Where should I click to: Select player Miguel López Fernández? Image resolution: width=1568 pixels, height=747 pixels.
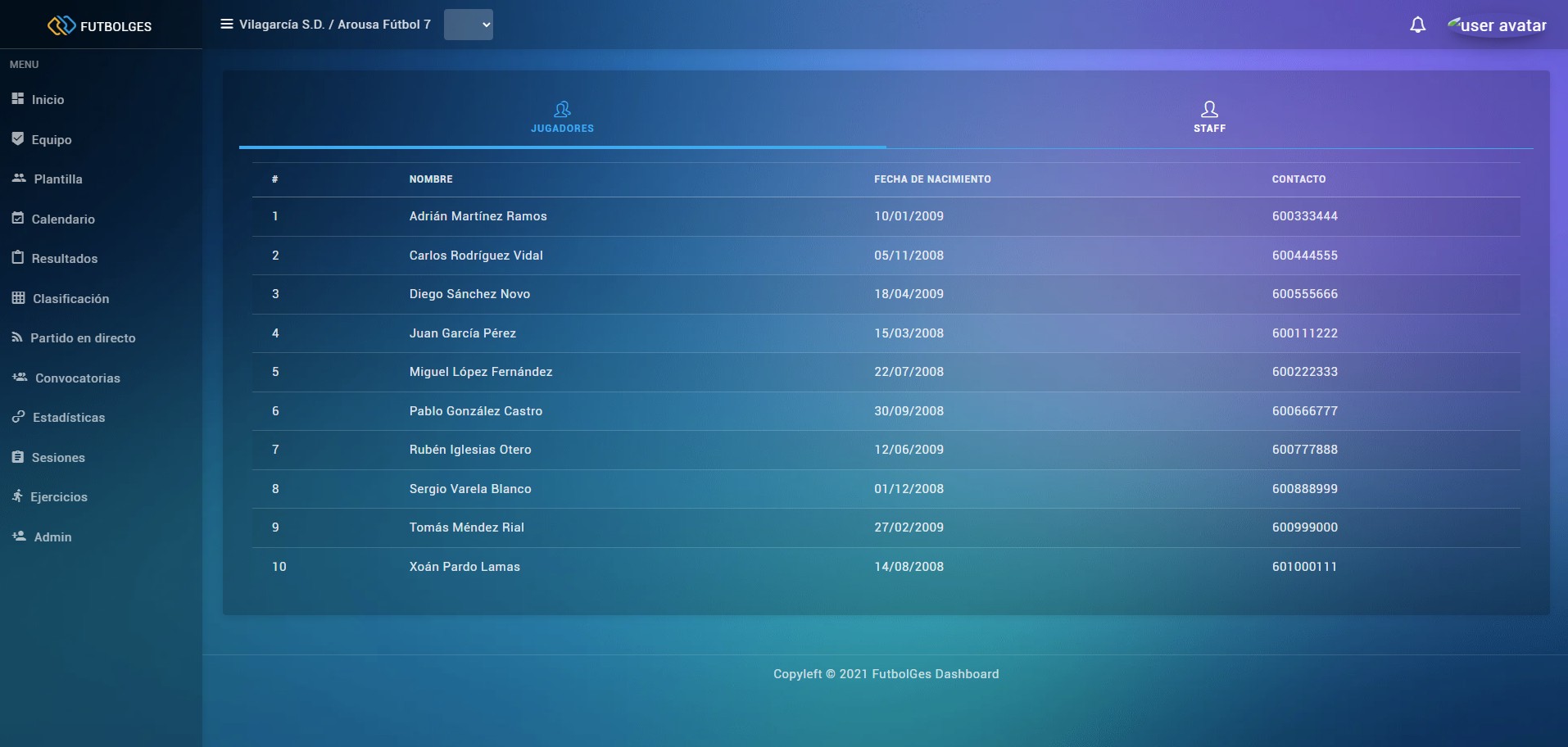(481, 372)
